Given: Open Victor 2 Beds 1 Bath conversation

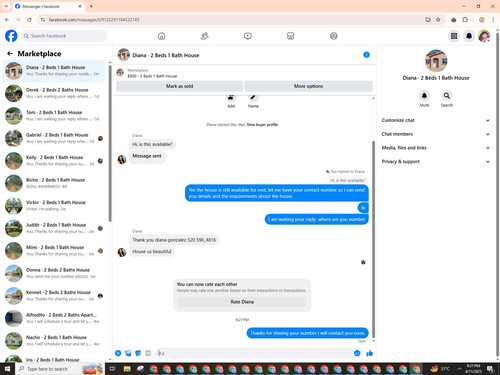Looking at the screenshot, I should tap(54, 206).
